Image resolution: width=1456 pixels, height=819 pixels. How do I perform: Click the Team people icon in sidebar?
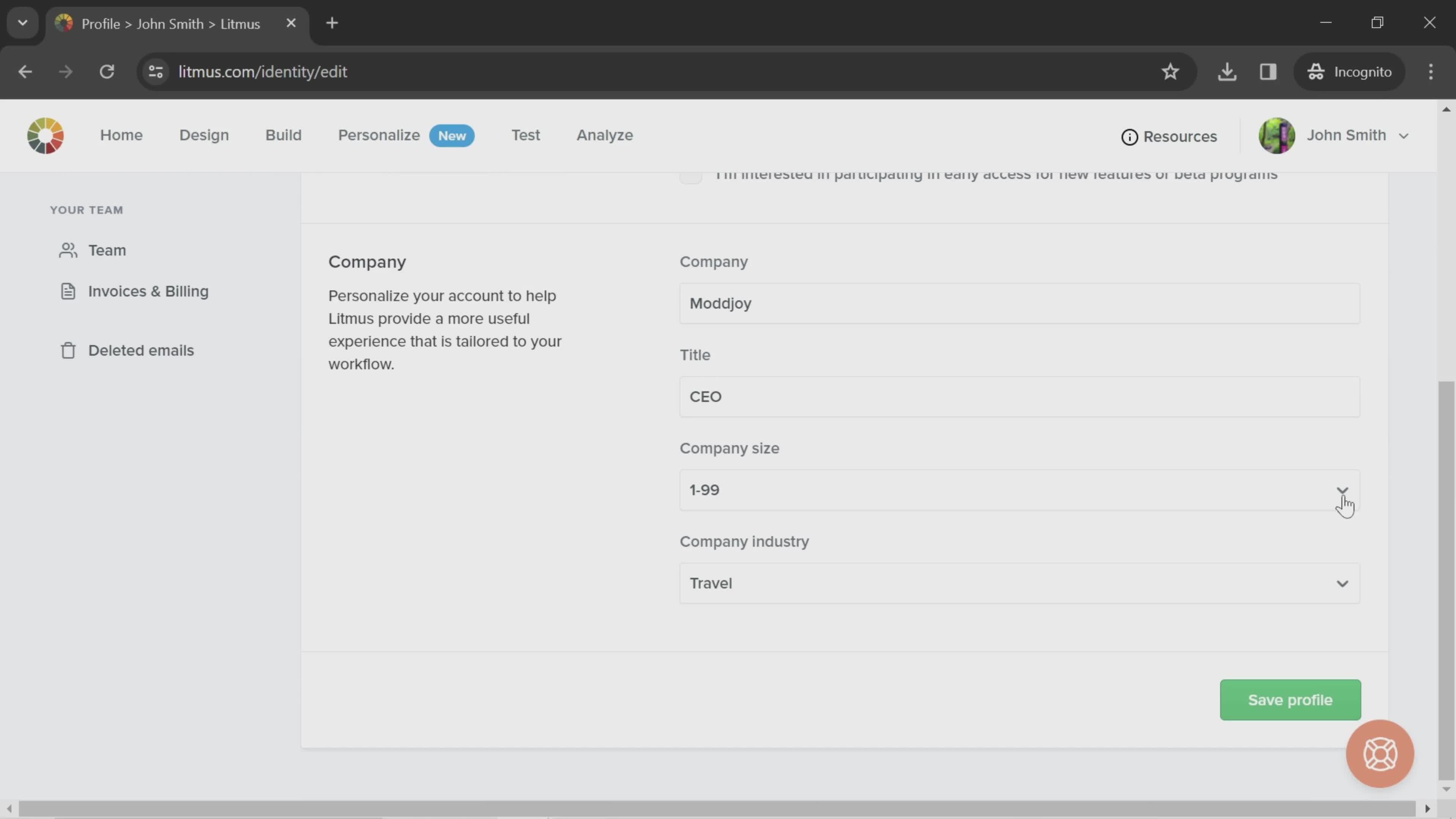pyautogui.click(x=68, y=250)
